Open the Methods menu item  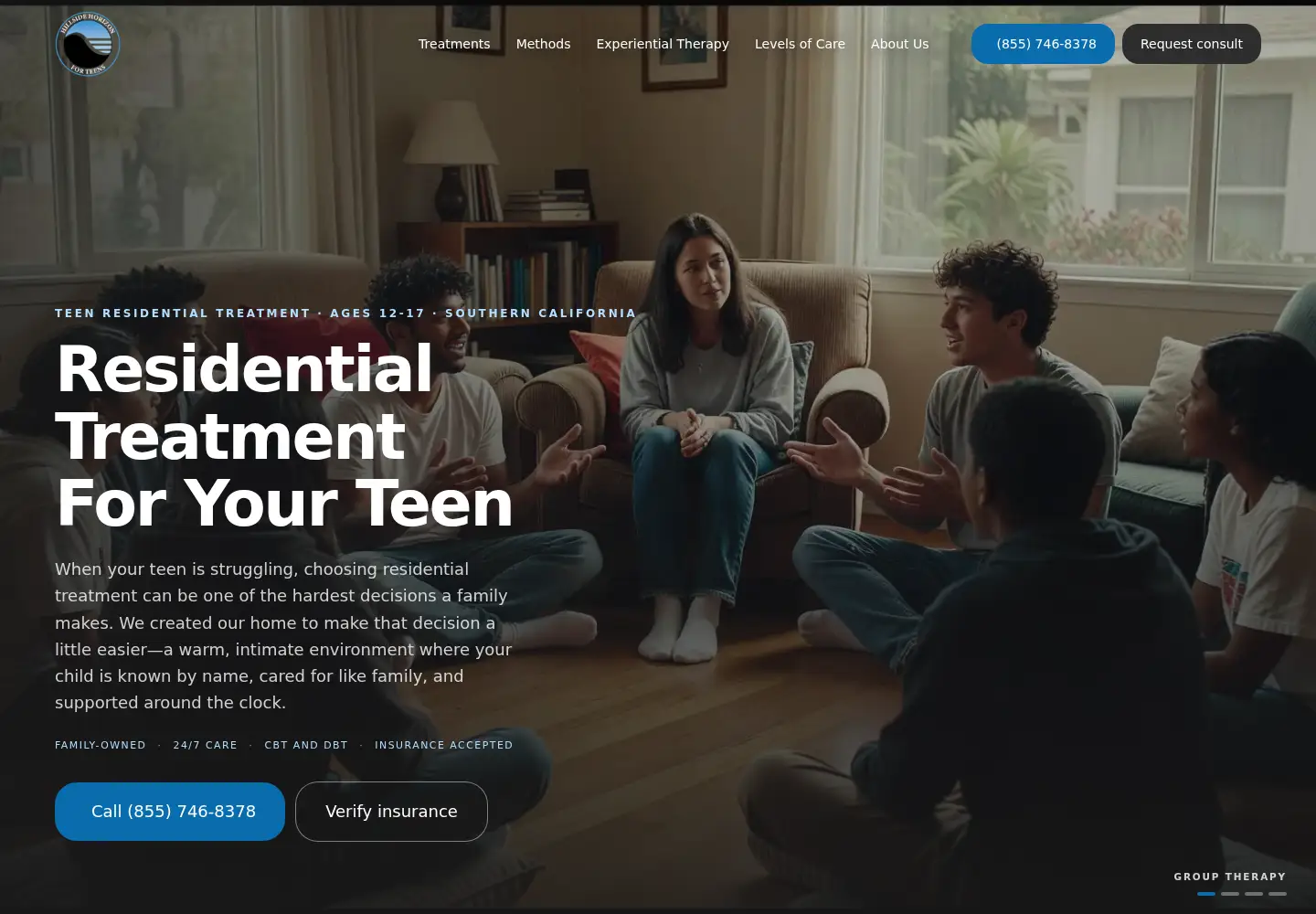pyautogui.click(x=543, y=44)
